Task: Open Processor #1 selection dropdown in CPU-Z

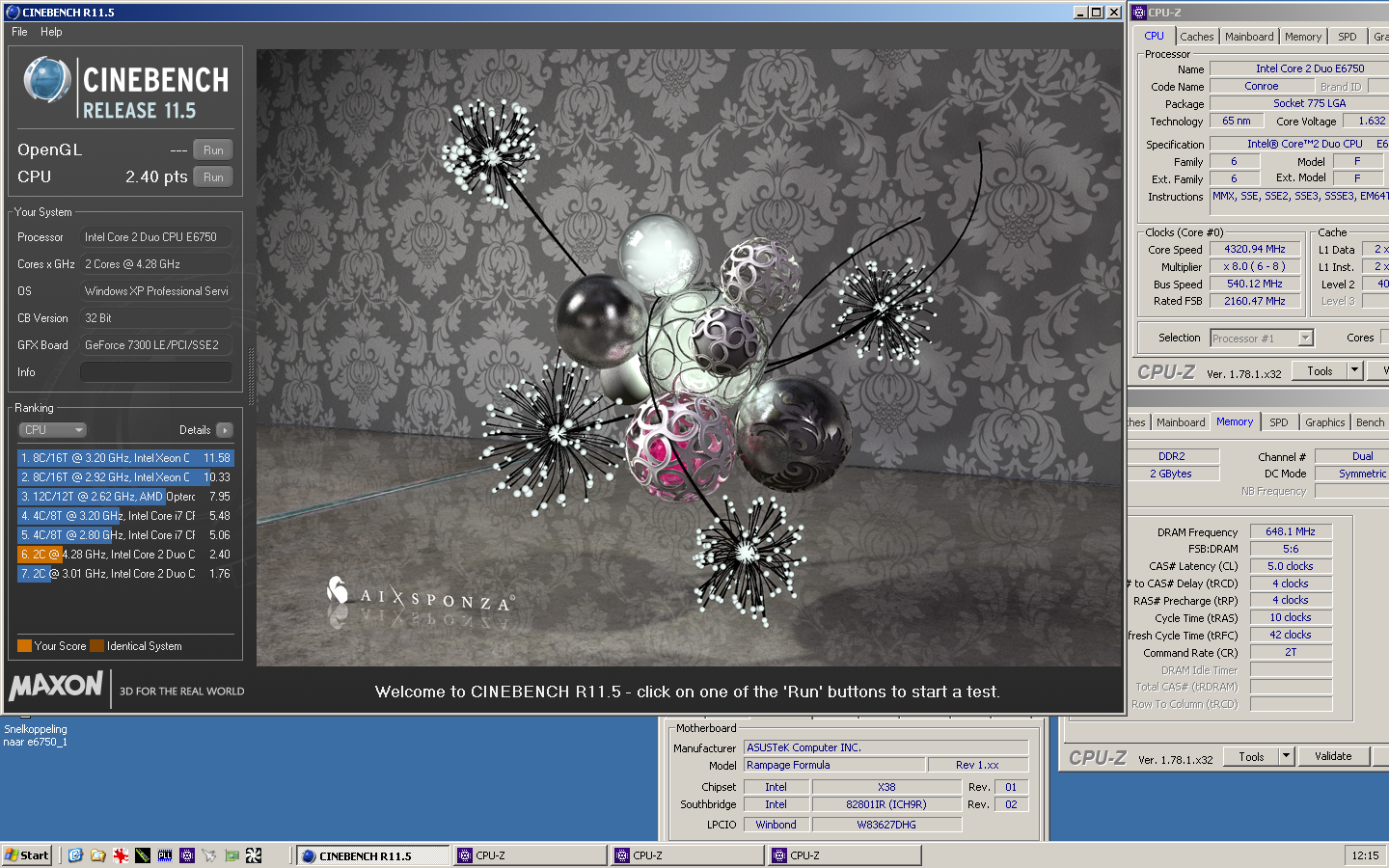Action: pyautogui.click(x=1262, y=339)
